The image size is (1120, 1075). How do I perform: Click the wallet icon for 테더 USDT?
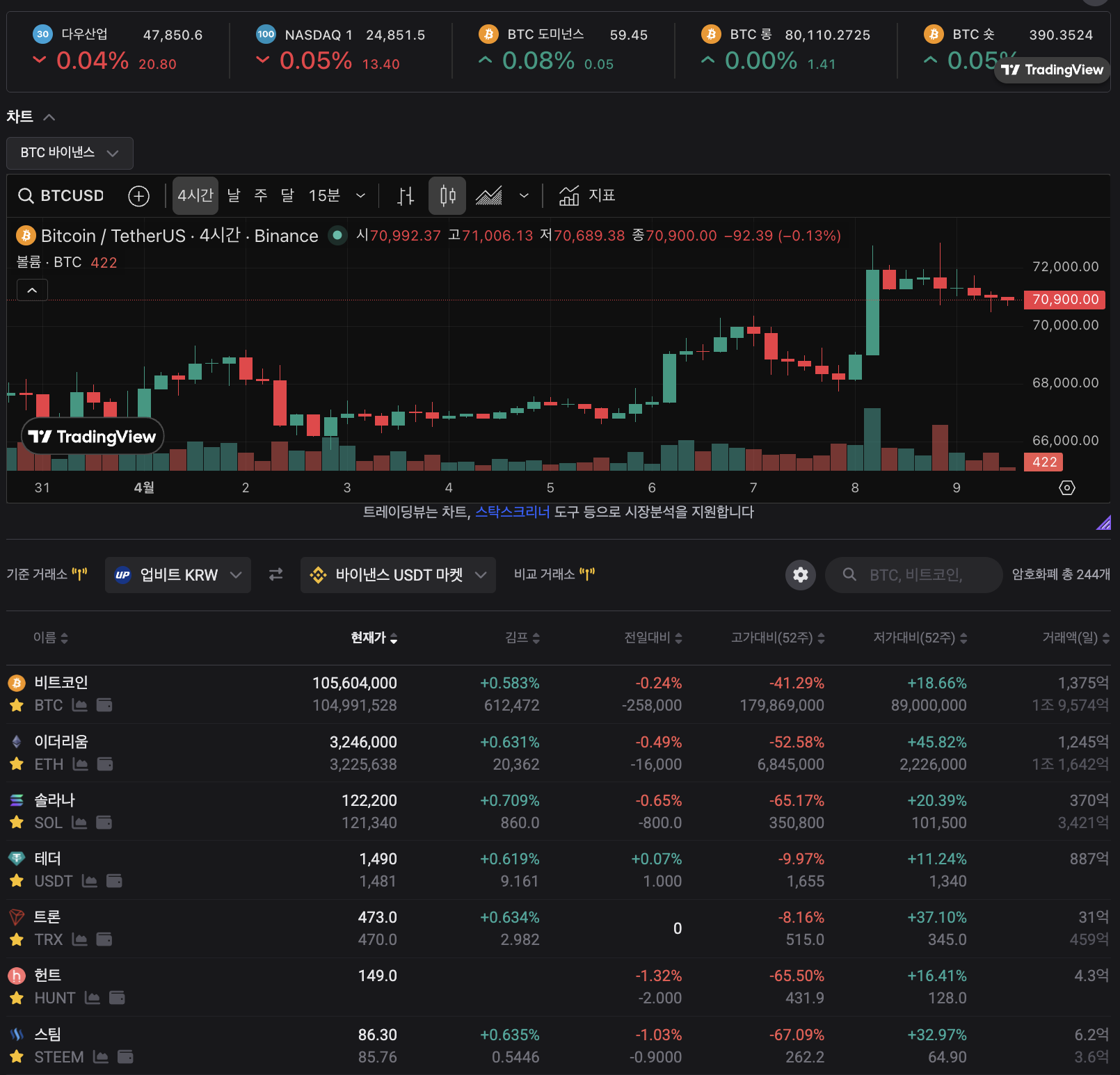[x=114, y=881]
